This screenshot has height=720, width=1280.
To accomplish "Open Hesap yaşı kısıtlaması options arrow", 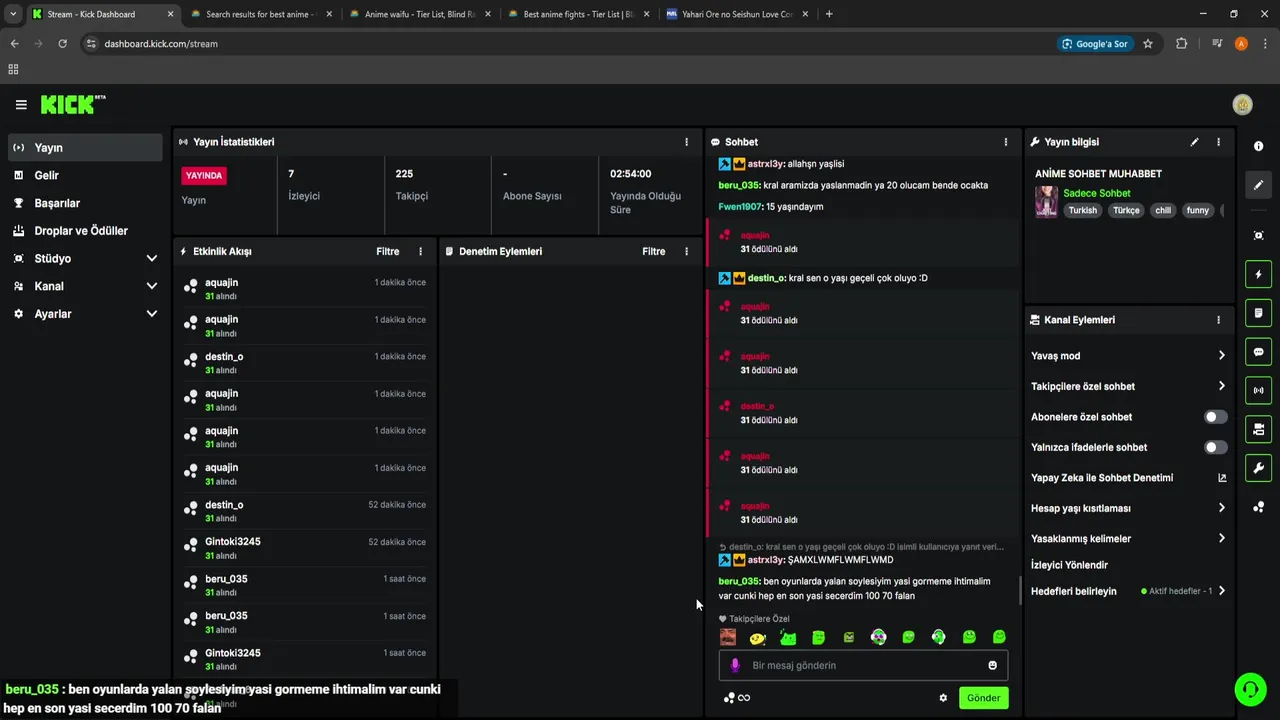I will [1221, 508].
